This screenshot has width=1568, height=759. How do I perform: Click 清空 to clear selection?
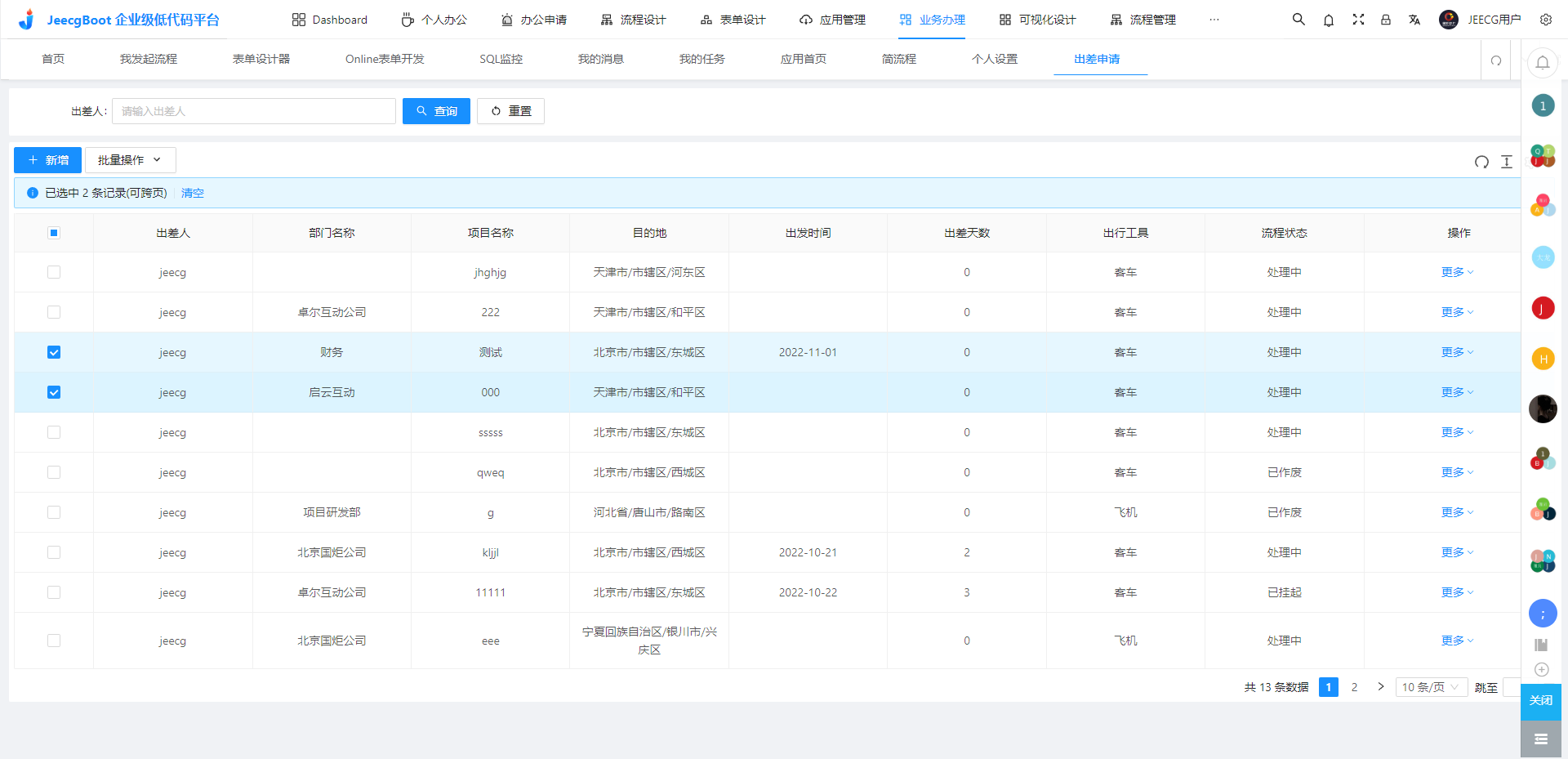click(x=193, y=193)
